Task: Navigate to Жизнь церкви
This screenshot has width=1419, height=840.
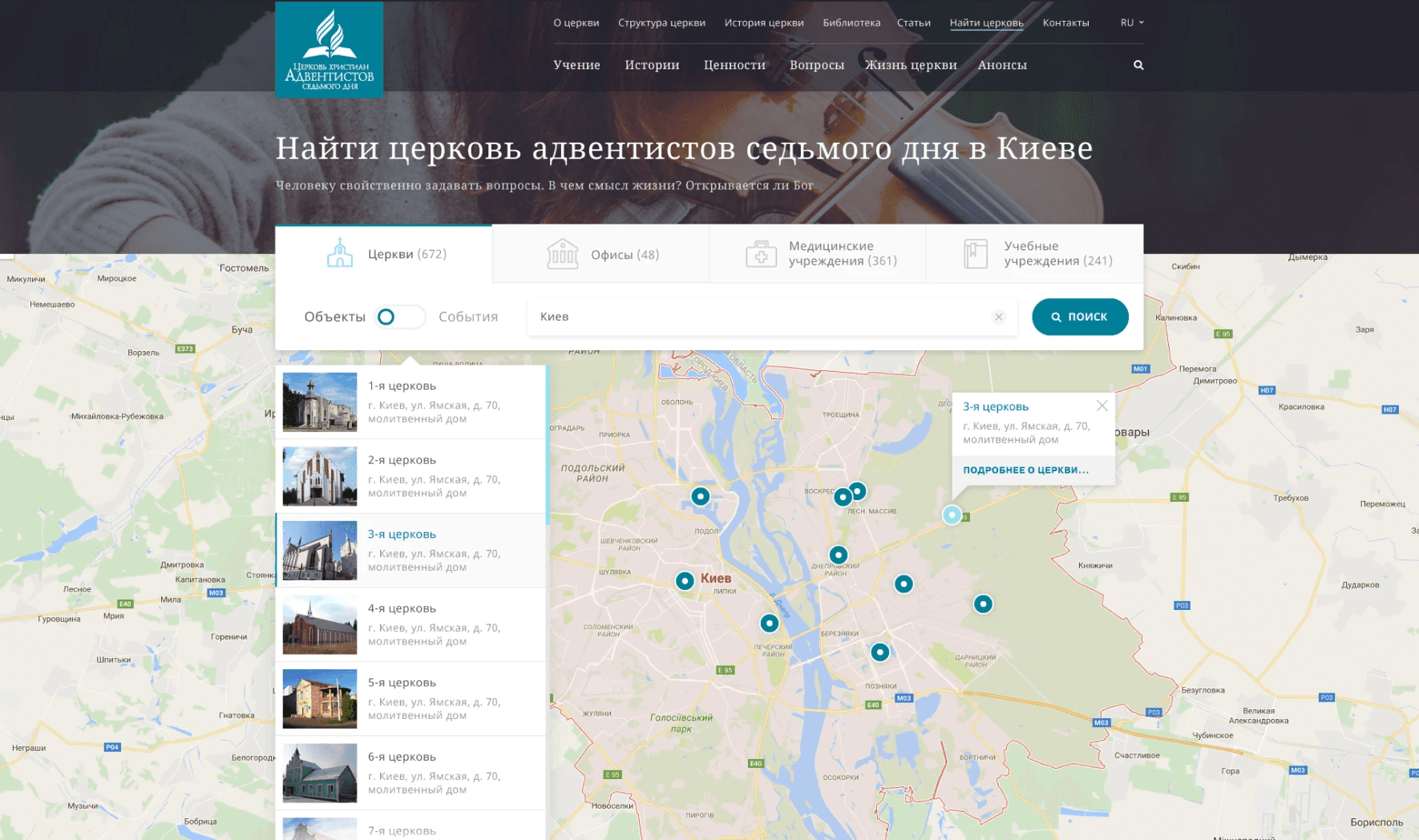Action: (x=911, y=65)
